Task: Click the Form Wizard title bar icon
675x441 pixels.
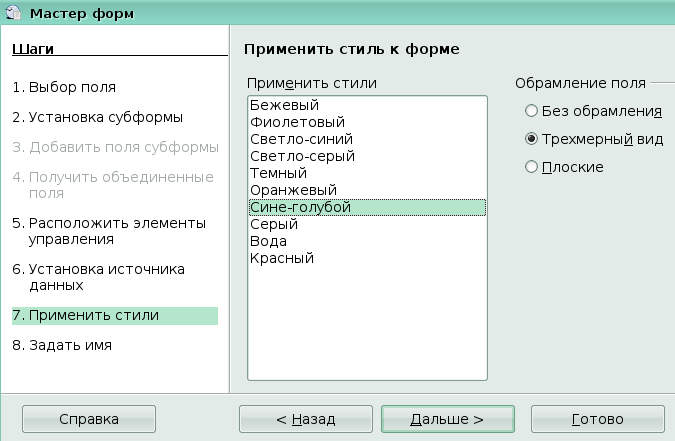Action: 13,14
